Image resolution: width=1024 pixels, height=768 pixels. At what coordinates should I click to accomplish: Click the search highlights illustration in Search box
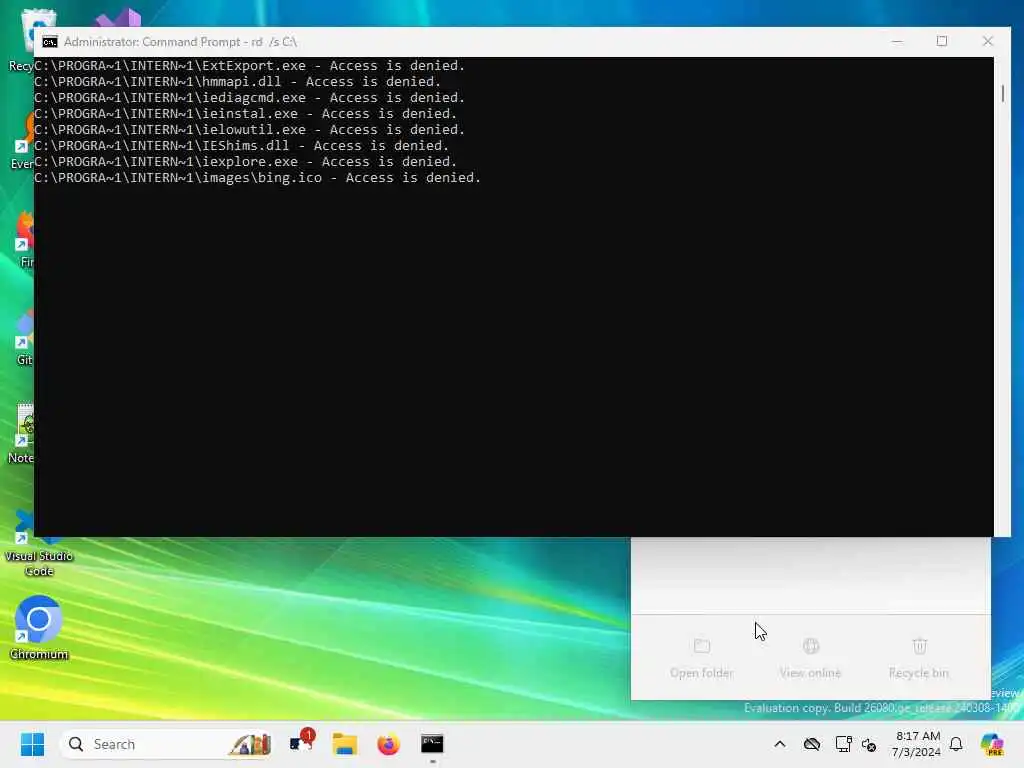pos(249,744)
